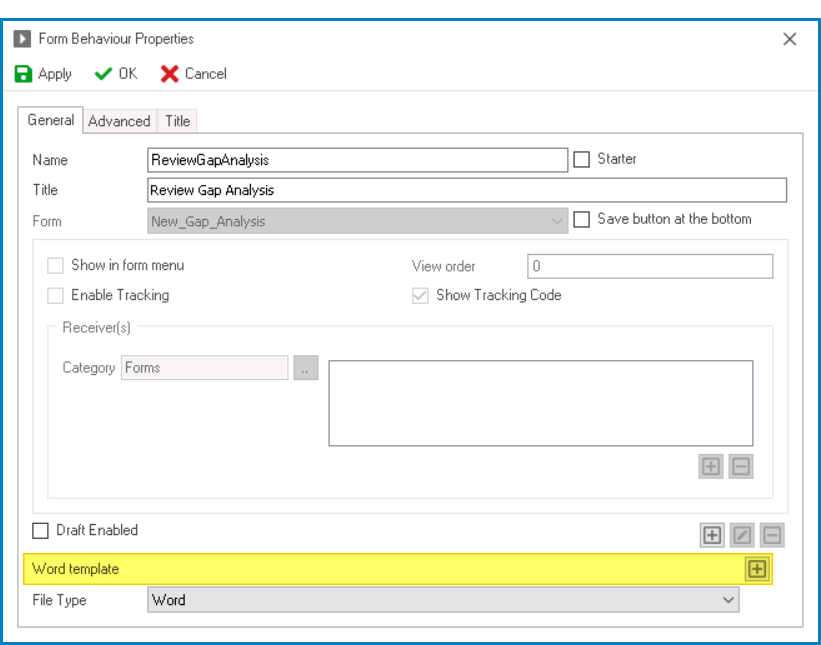
Task: Tick the Show in form menu checkbox
Action: (x=56, y=266)
